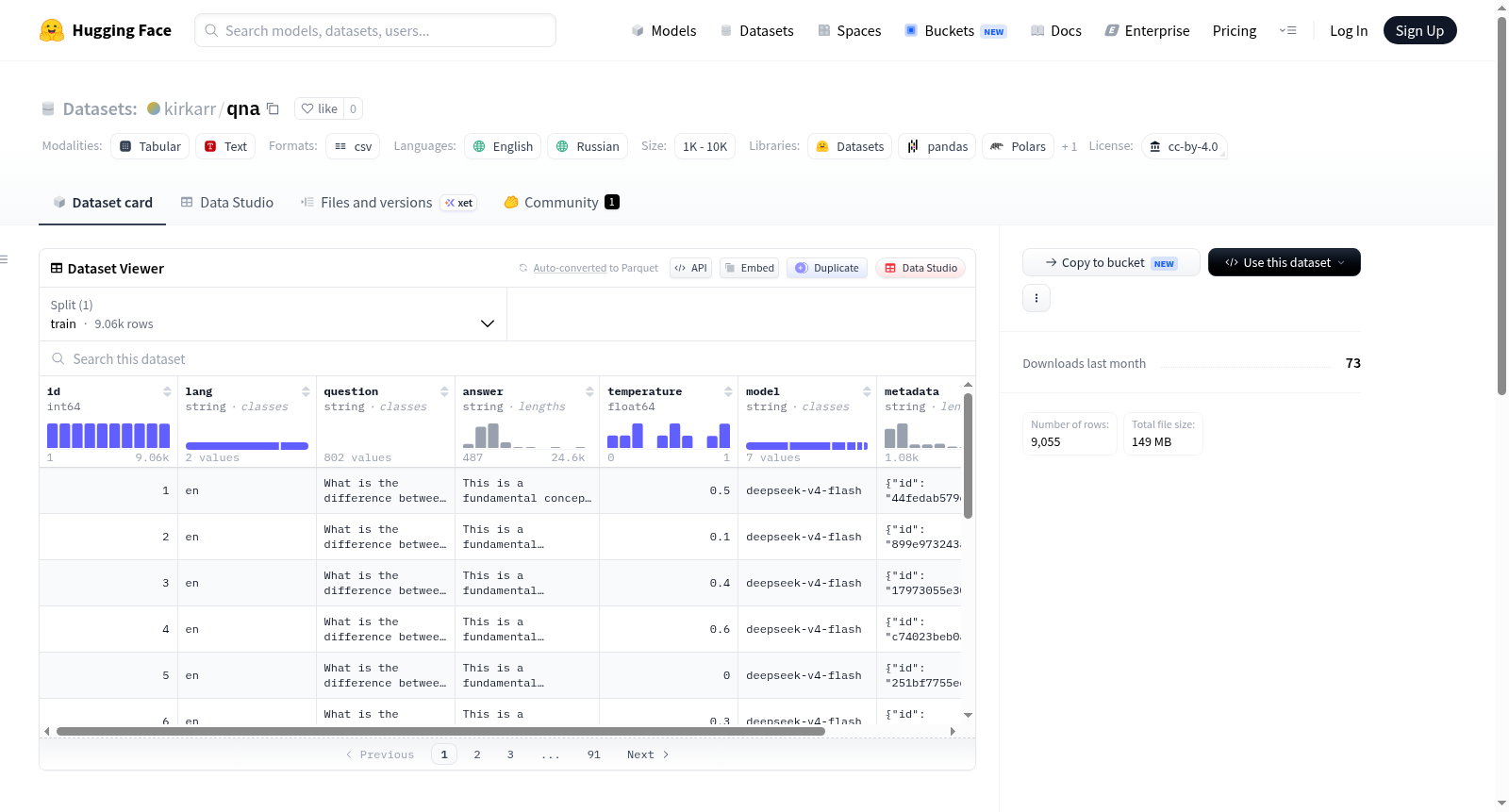Screen dimensions: 1509x812
Task: Click the table's horizontal scrollbar
Action: 440,731
